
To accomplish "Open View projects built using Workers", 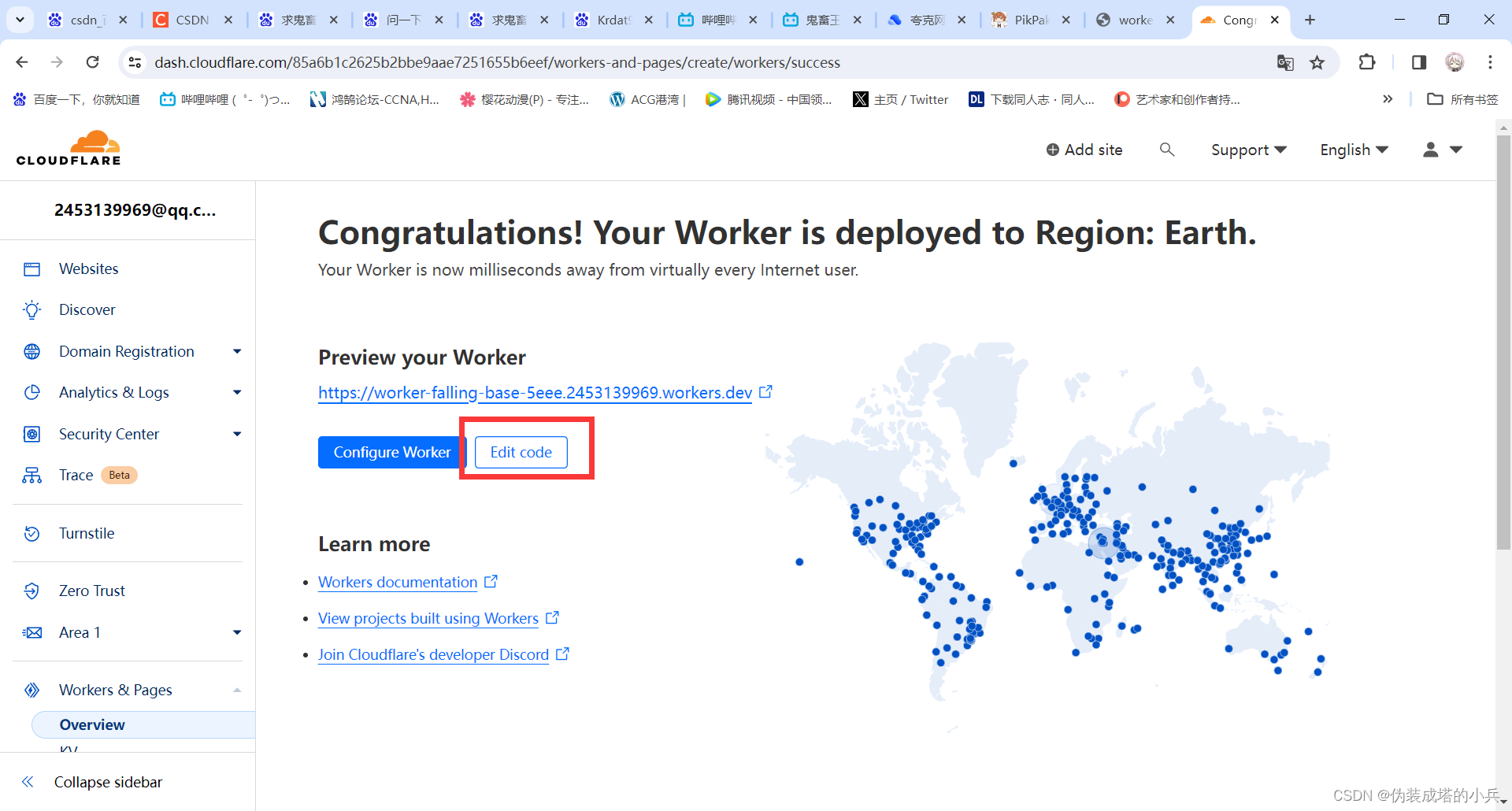I will [428, 618].
